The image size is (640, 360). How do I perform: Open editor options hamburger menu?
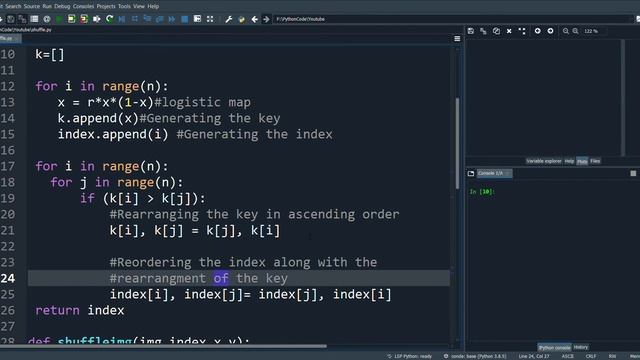coord(457,39)
